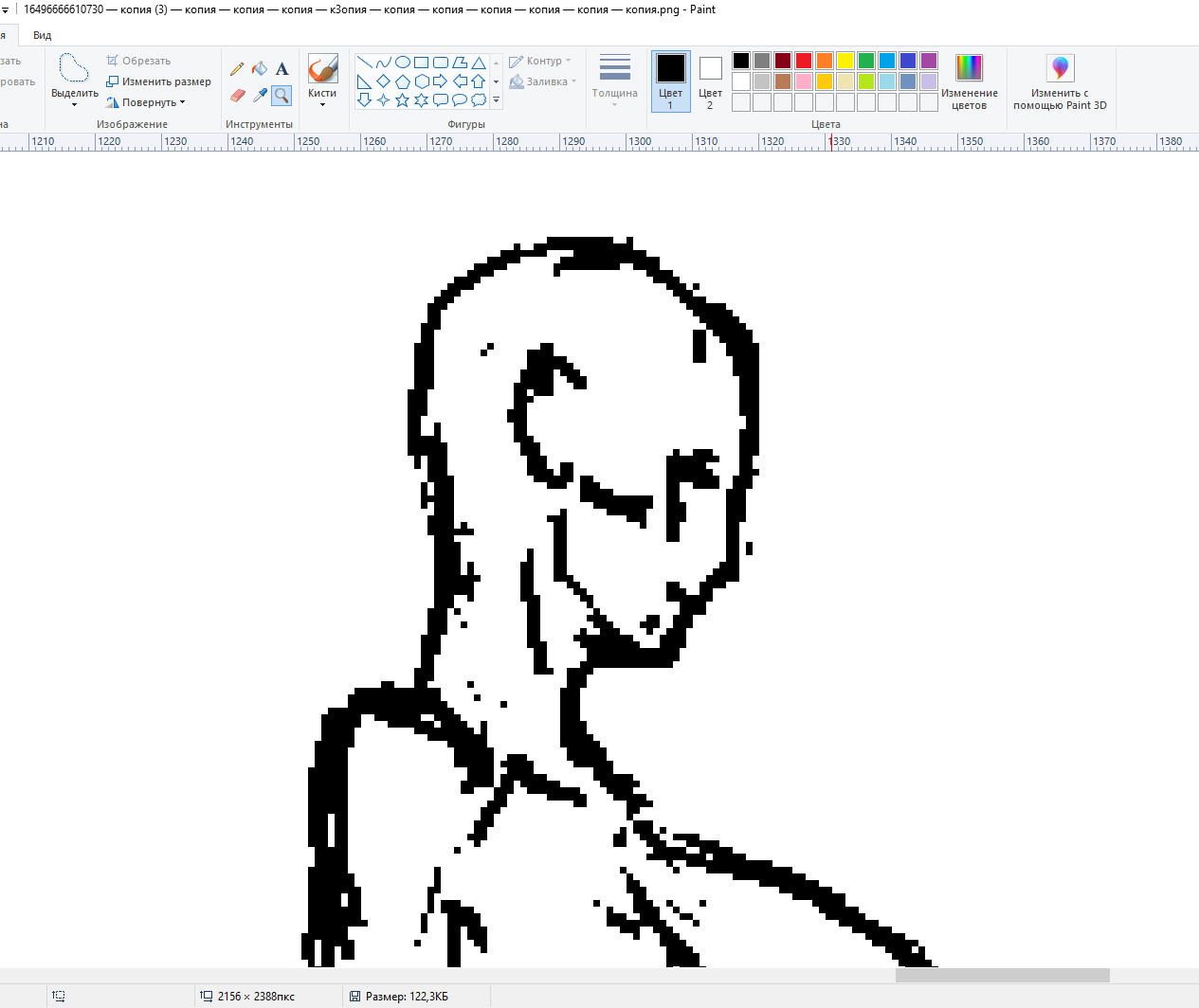
Task: Choose the oval shape in Фигуры
Action: 402,63
